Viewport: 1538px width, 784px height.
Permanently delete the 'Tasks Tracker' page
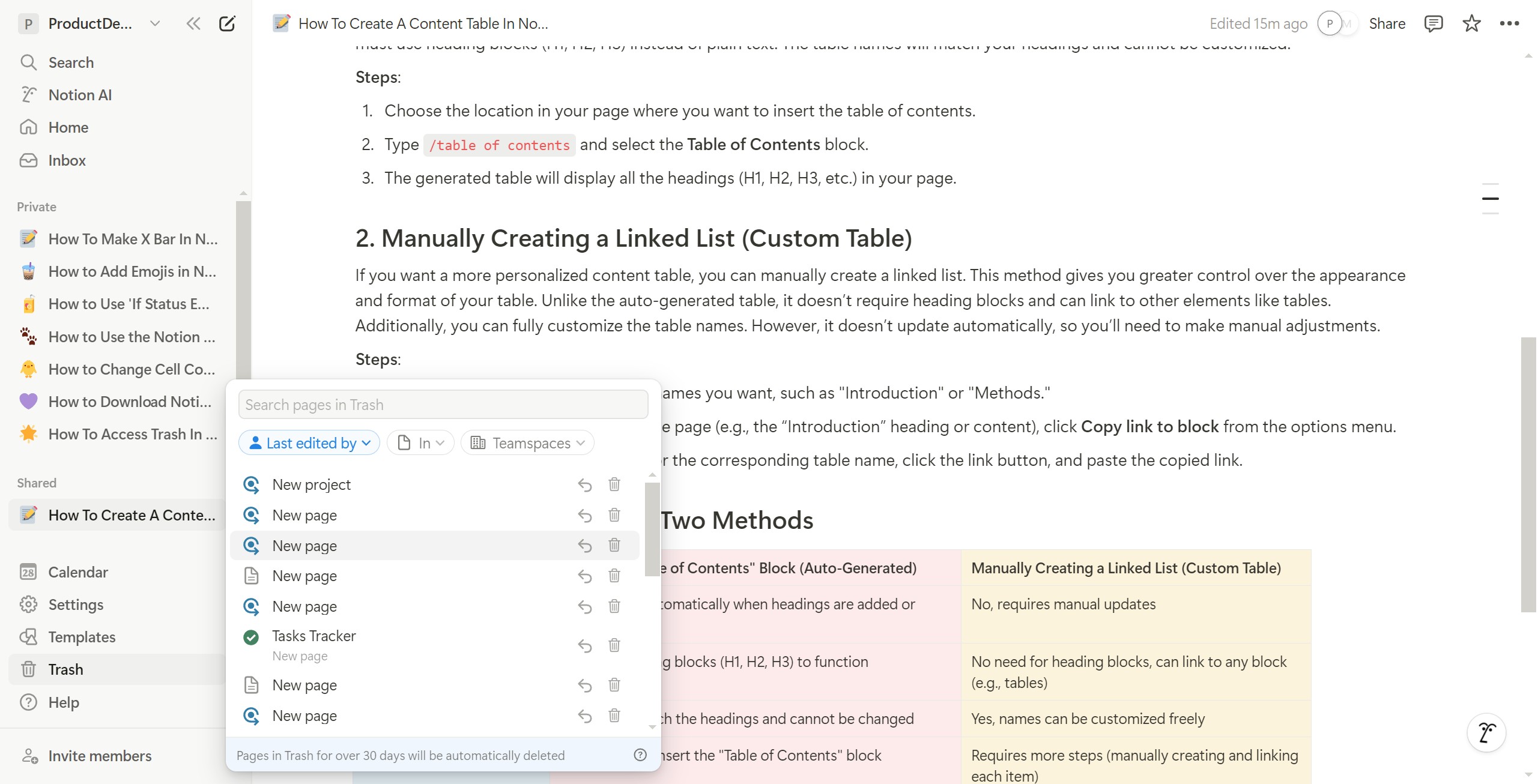coord(614,645)
